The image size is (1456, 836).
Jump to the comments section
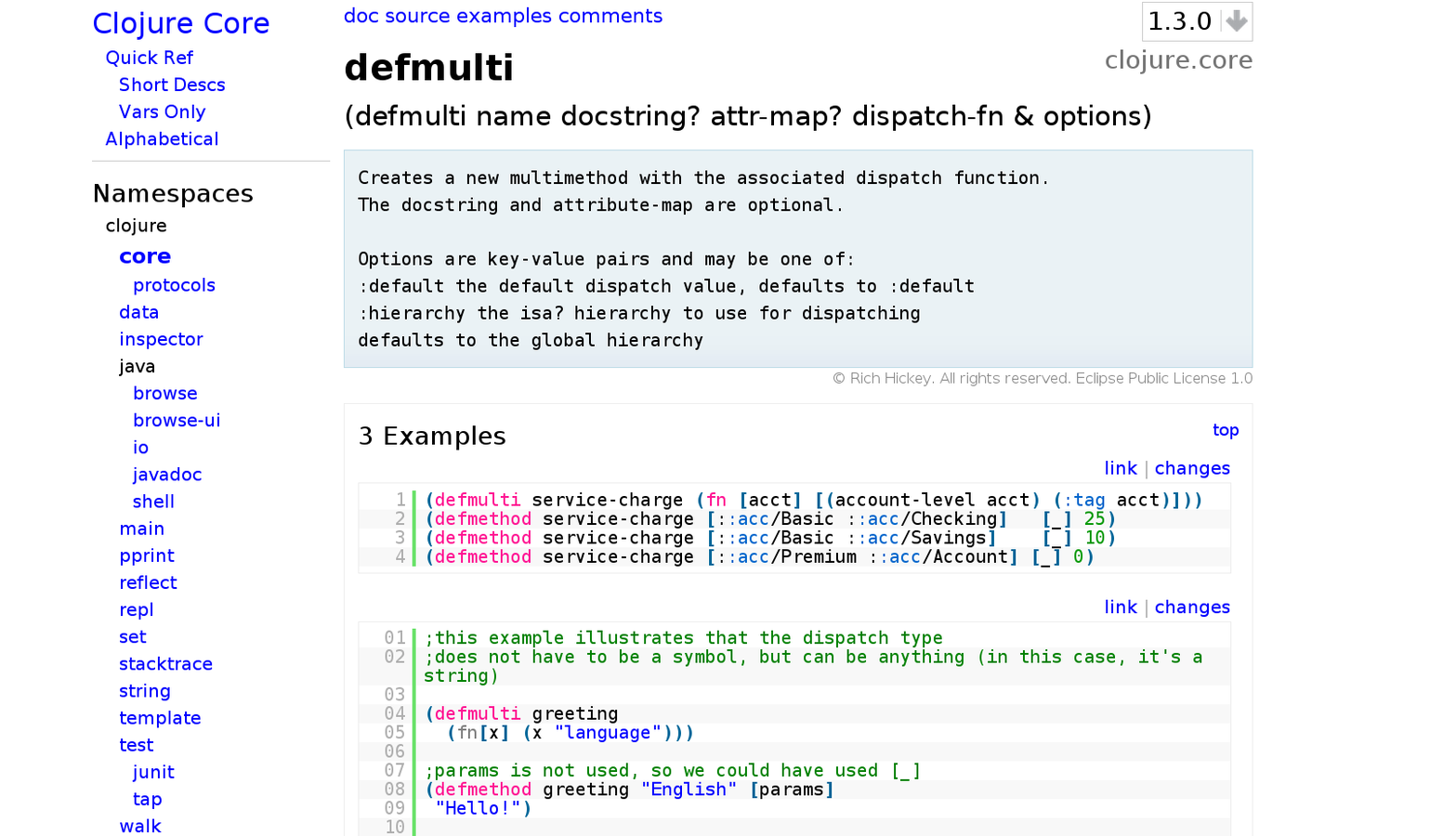point(610,16)
